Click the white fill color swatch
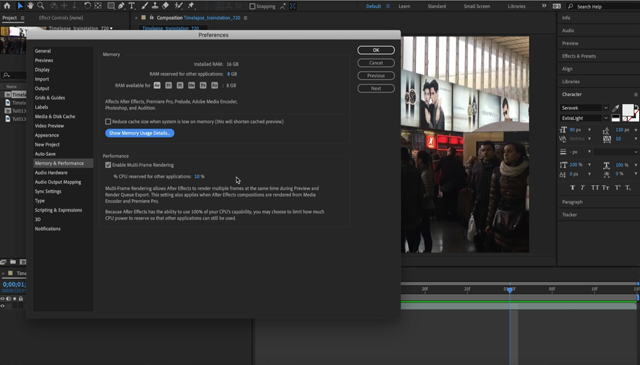Viewport: 640px width, 365px height. [x=628, y=110]
